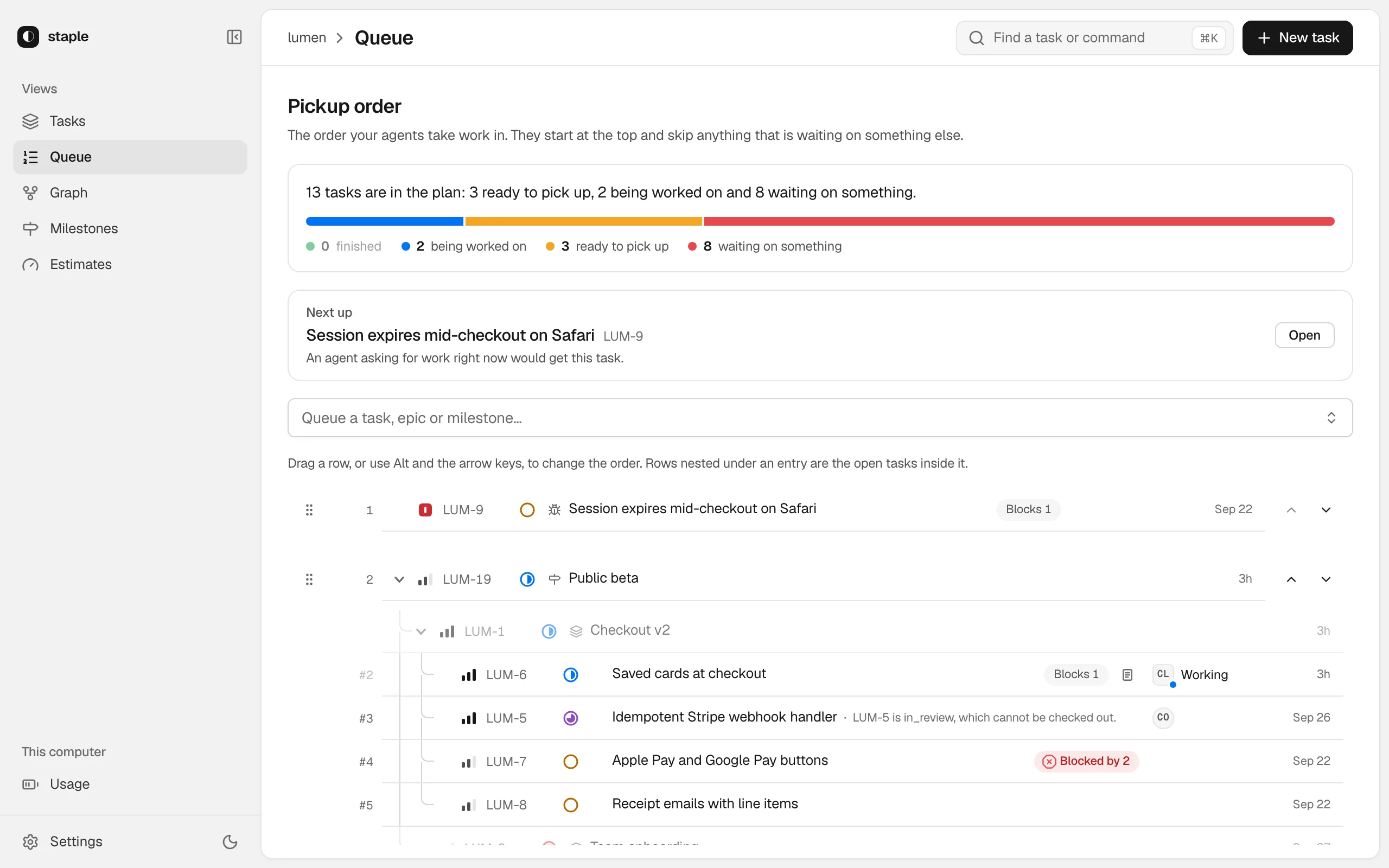Click Blocks 1 badge on LUM-6 row

[1075, 674]
